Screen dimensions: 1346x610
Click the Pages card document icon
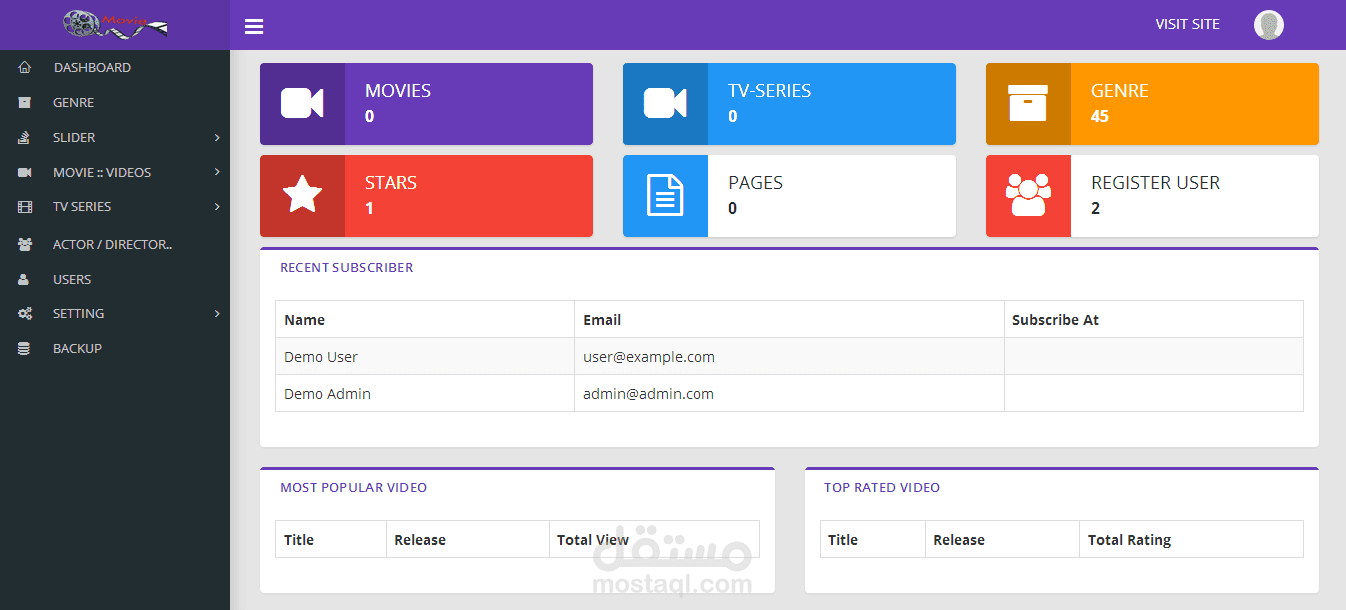coord(665,196)
